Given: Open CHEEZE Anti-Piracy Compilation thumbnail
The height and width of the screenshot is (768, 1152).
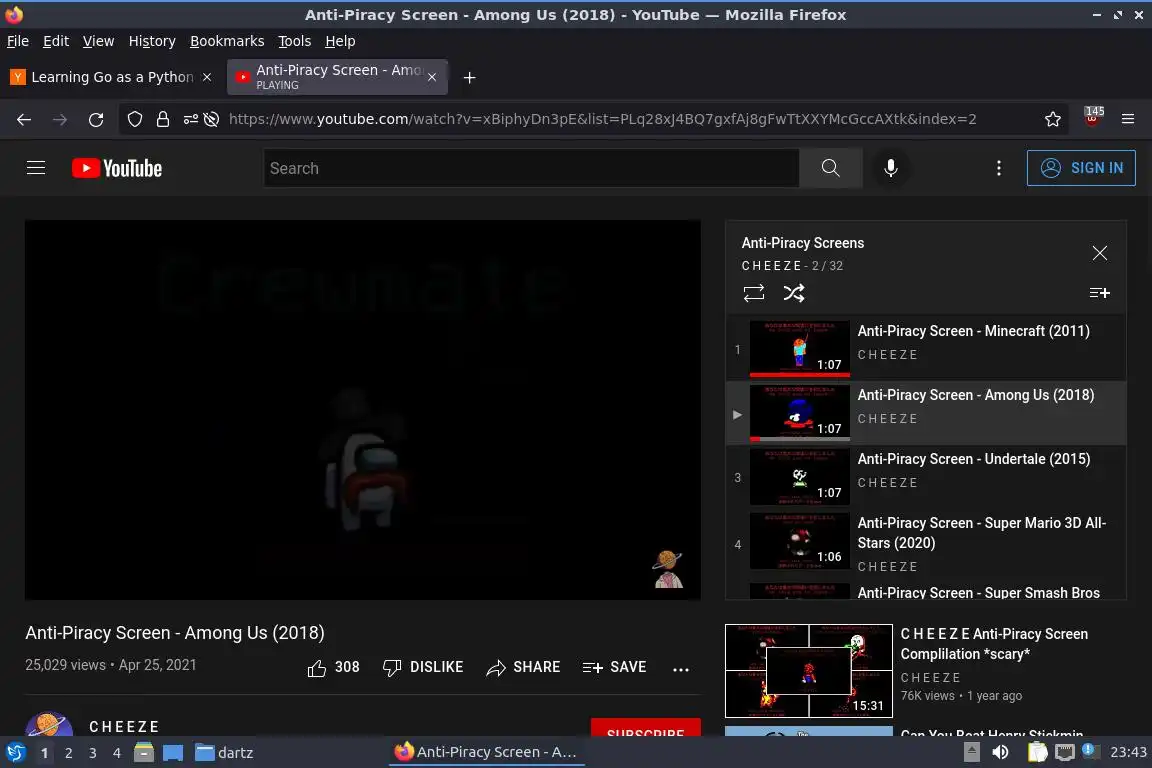Looking at the screenshot, I should [x=808, y=671].
